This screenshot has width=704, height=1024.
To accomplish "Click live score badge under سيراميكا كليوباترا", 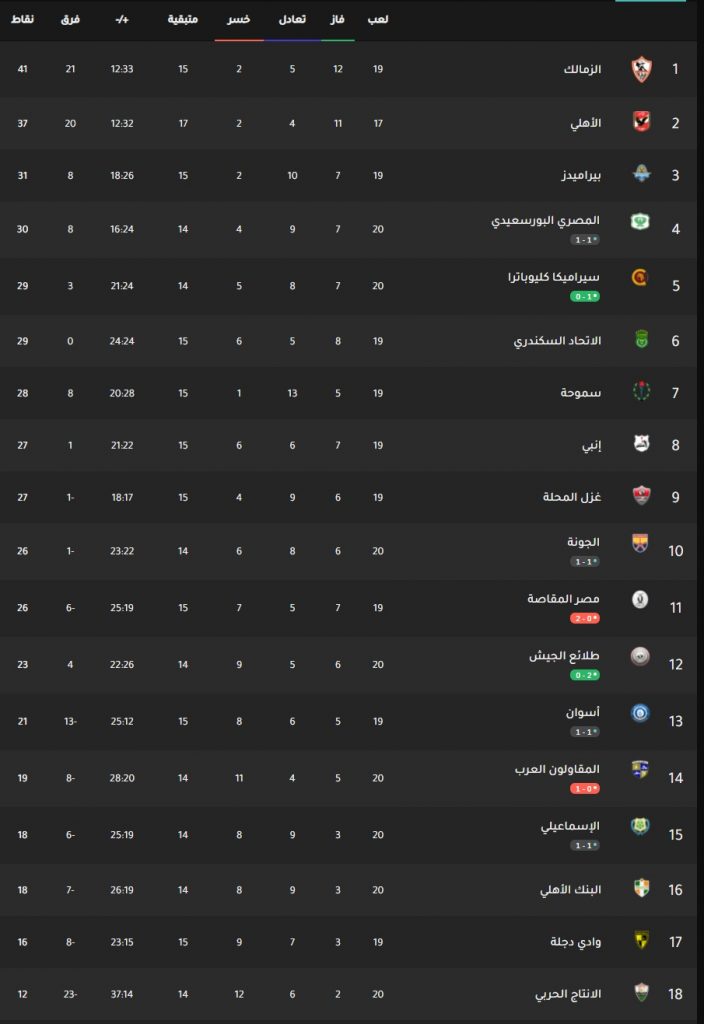I will pos(584,296).
